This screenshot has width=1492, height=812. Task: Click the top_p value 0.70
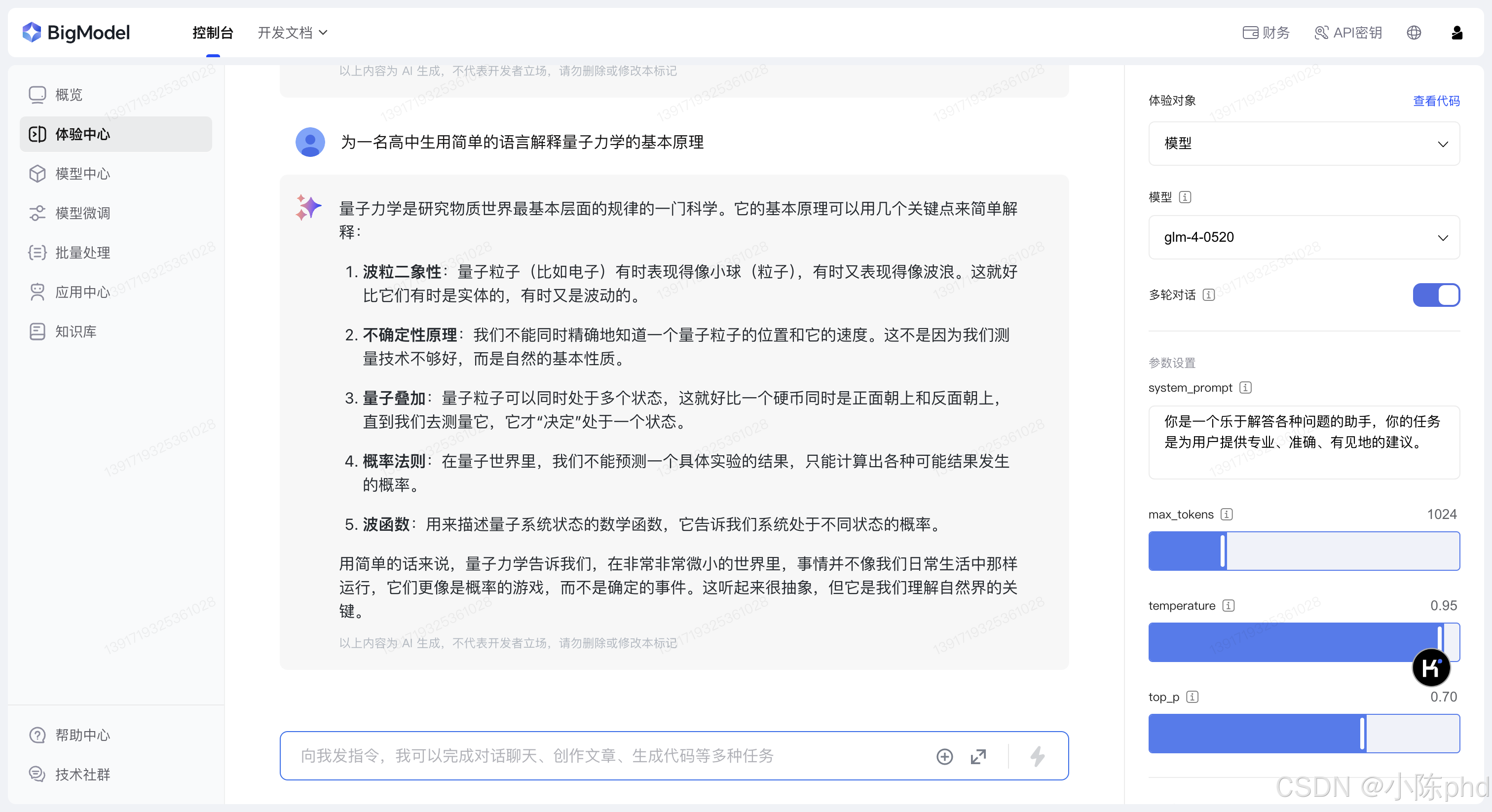[x=1443, y=697]
